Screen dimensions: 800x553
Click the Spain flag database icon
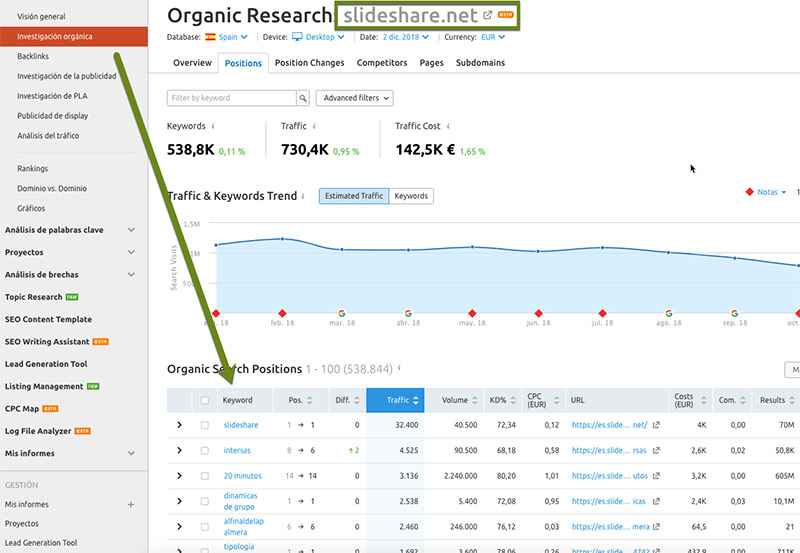click(x=210, y=37)
